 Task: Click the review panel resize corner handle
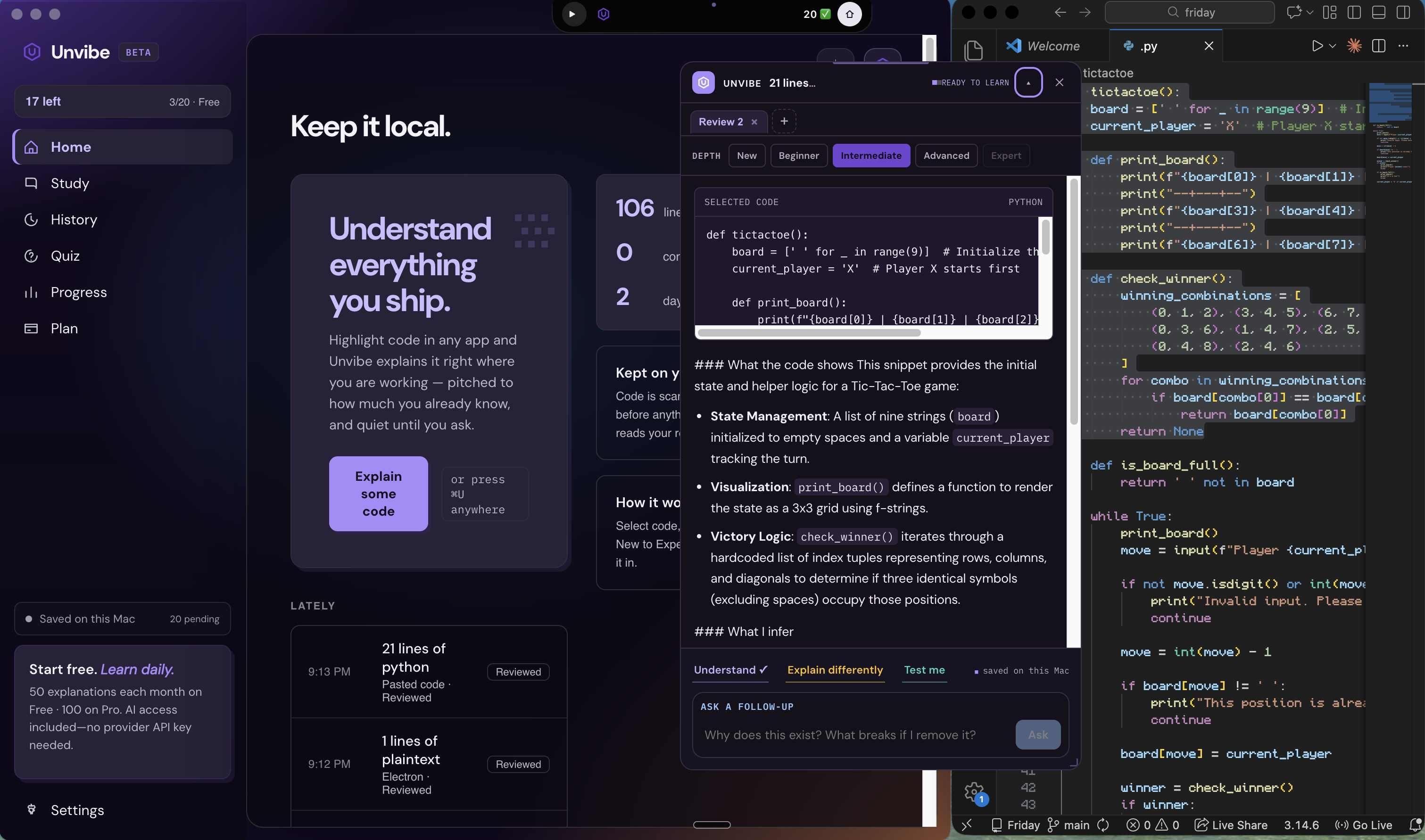click(1073, 763)
